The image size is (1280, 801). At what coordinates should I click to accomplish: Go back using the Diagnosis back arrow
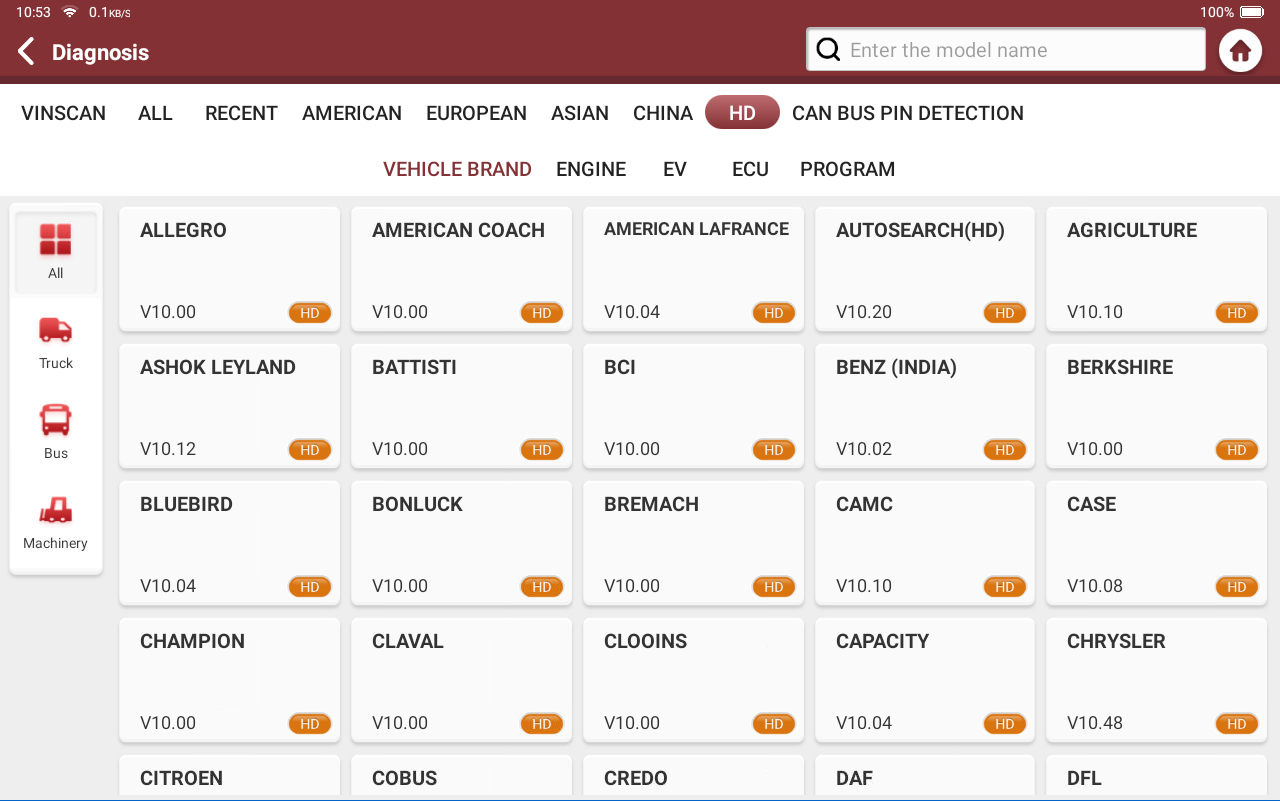27,51
